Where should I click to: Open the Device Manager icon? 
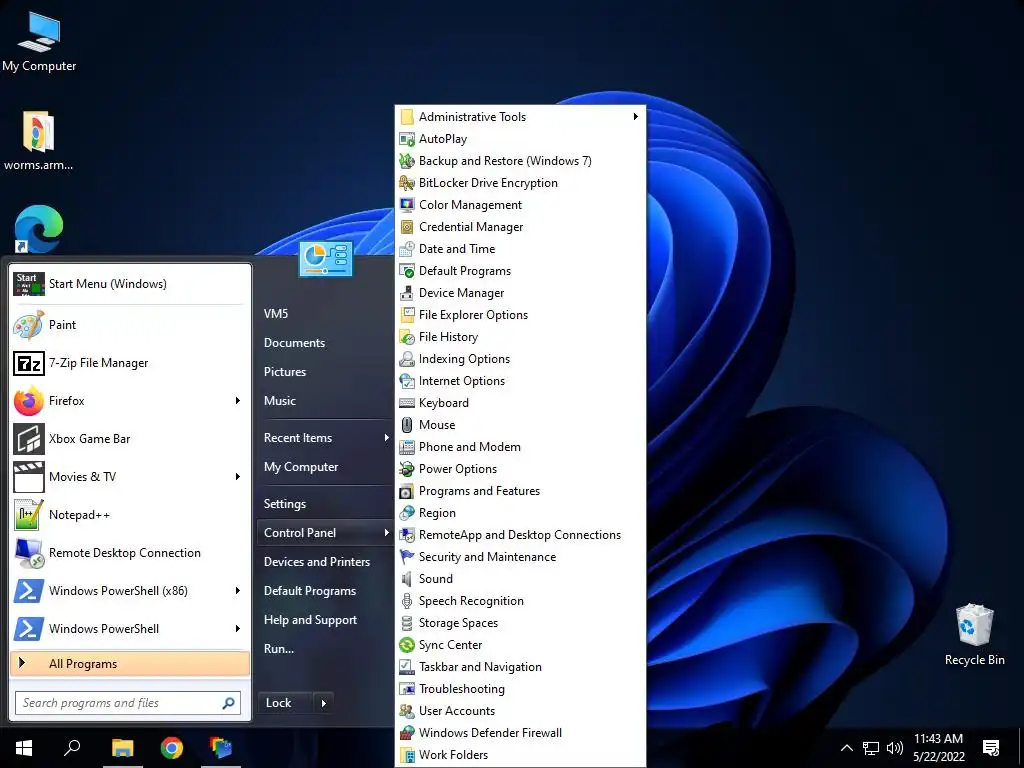pyautogui.click(x=407, y=293)
